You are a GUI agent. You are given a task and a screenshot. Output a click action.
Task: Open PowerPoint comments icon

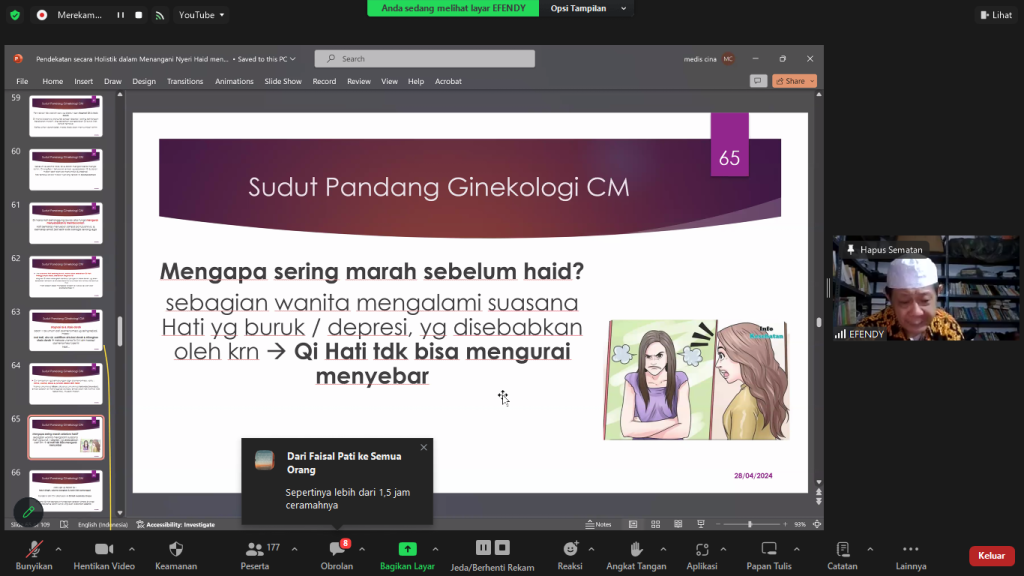tap(758, 81)
